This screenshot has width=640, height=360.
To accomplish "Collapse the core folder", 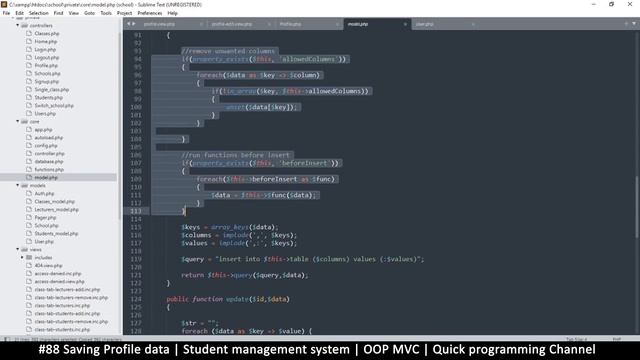I will coord(18,121).
